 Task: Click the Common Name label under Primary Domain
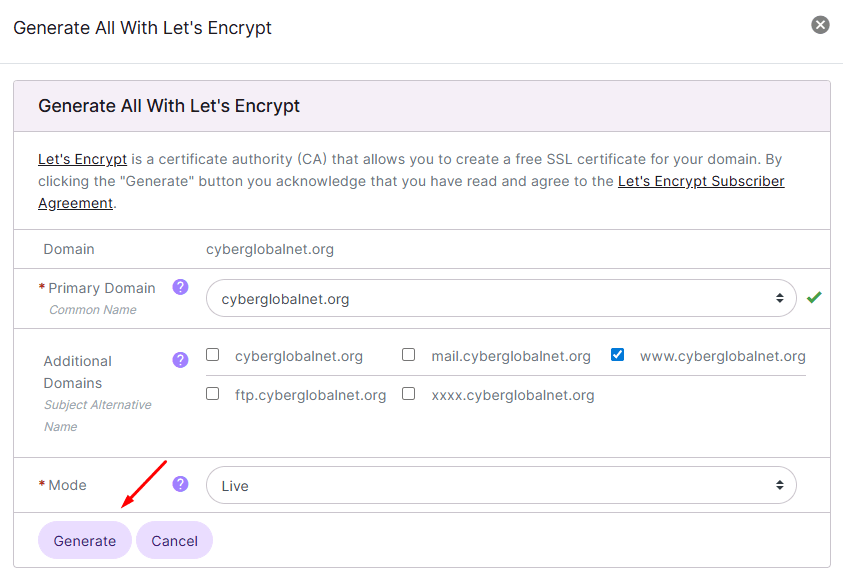pyautogui.click(x=93, y=310)
